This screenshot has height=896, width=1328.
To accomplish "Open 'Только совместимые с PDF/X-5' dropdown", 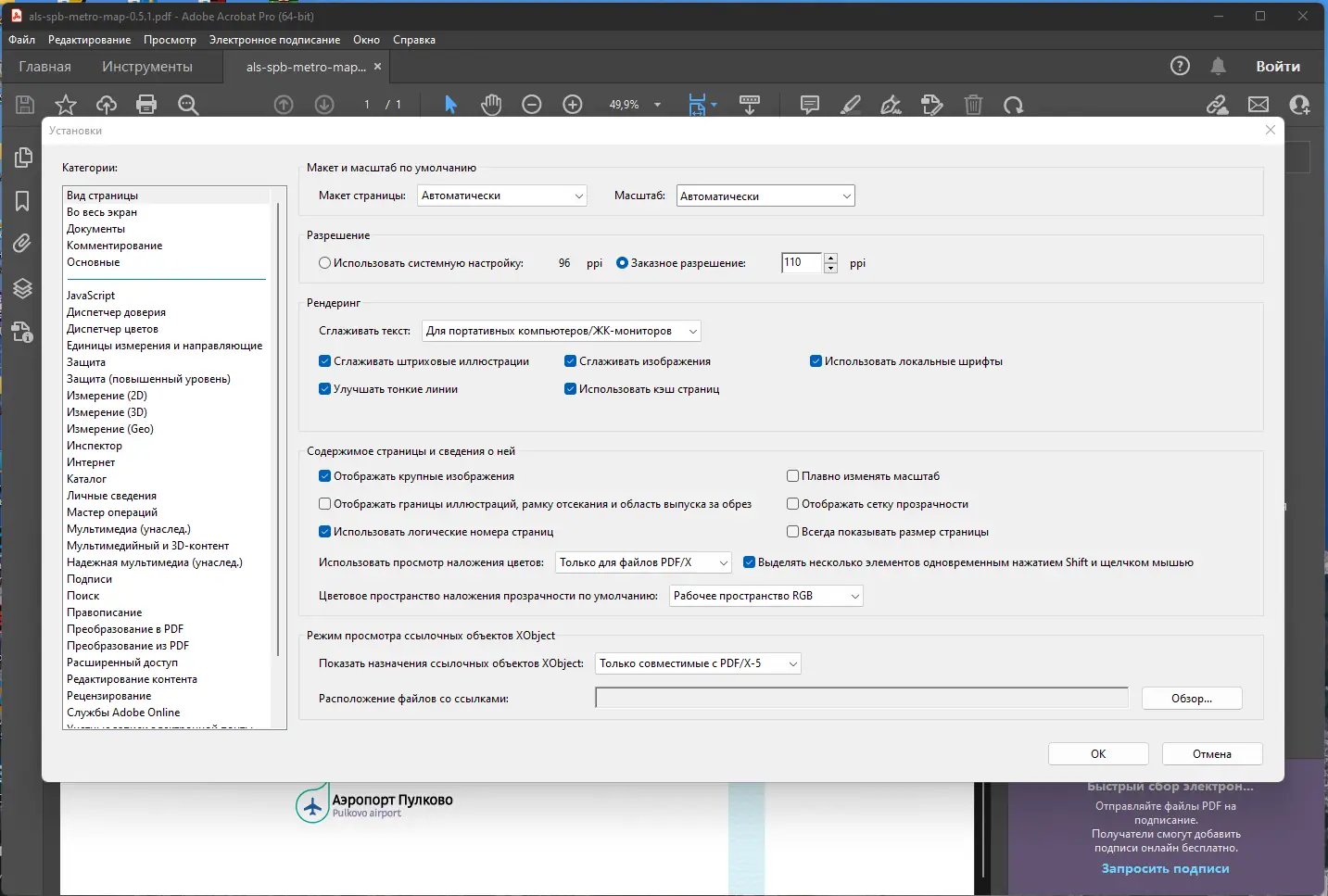I will 698,663.
